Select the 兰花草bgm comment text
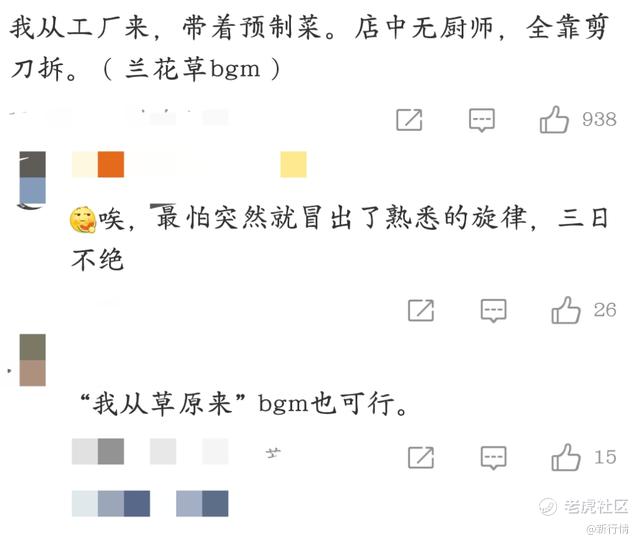Image resolution: width=640 pixels, height=543 pixels. (x=309, y=48)
